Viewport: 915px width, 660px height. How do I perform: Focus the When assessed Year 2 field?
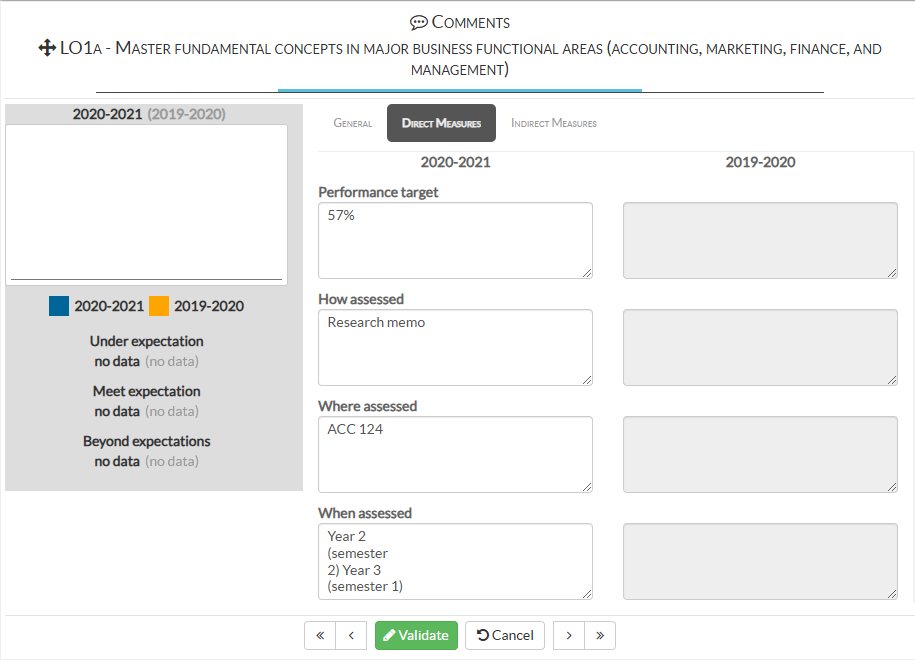[x=455, y=561]
